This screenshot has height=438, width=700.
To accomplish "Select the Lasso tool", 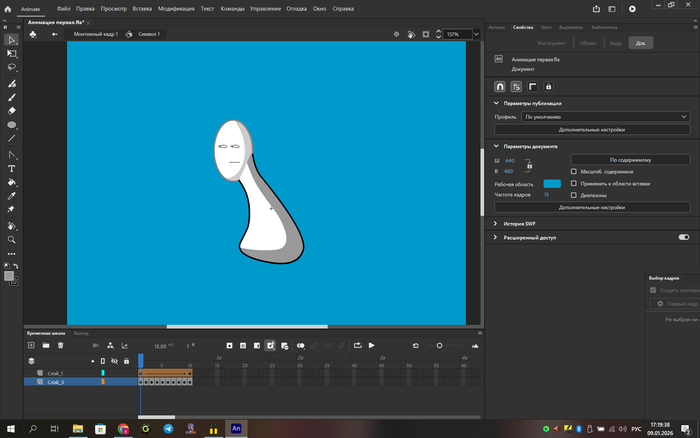I will tap(12, 68).
